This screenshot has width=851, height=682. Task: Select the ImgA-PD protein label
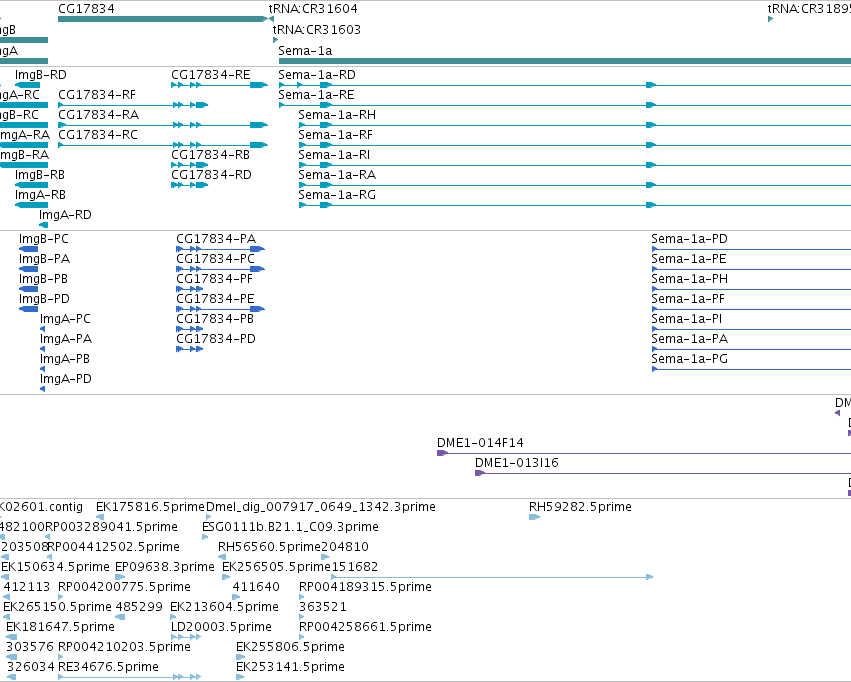pyautogui.click(x=66, y=380)
